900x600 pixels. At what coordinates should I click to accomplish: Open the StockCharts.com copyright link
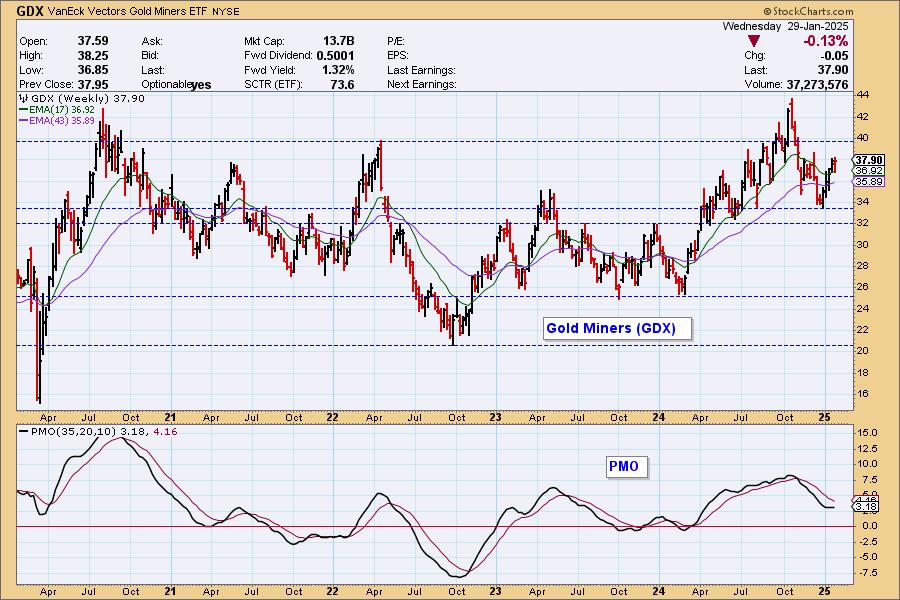tap(808, 11)
